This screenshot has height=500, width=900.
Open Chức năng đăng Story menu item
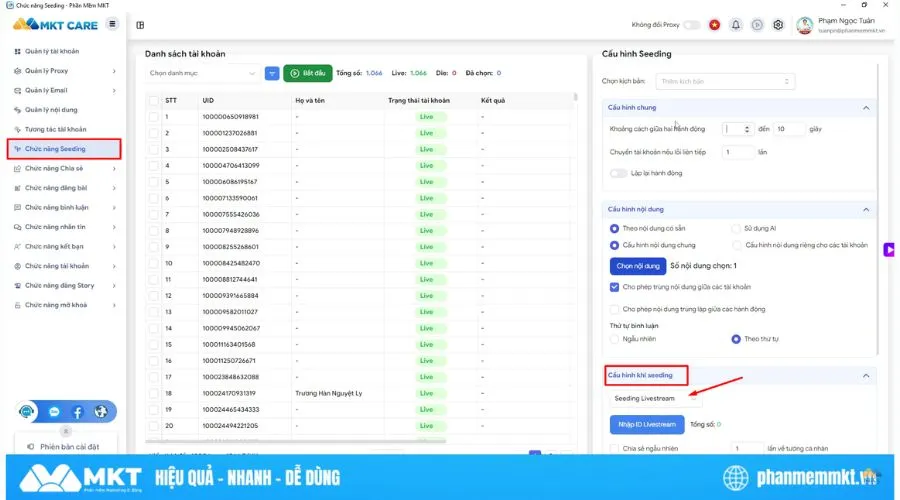coord(64,286)
